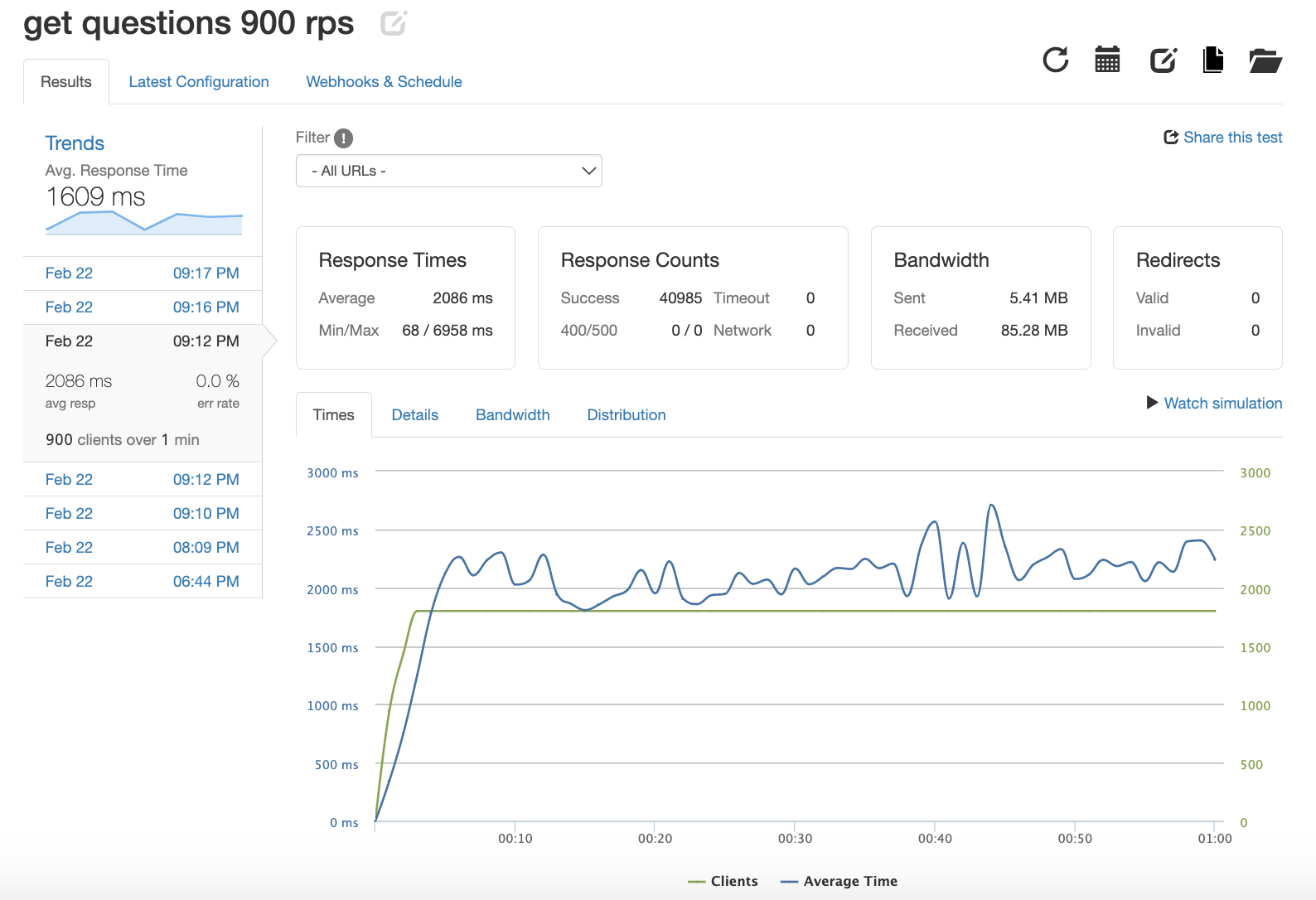Toggle the Average Time legend entry
Viewport: 1316px width, 900px height.
coord(839,881)
